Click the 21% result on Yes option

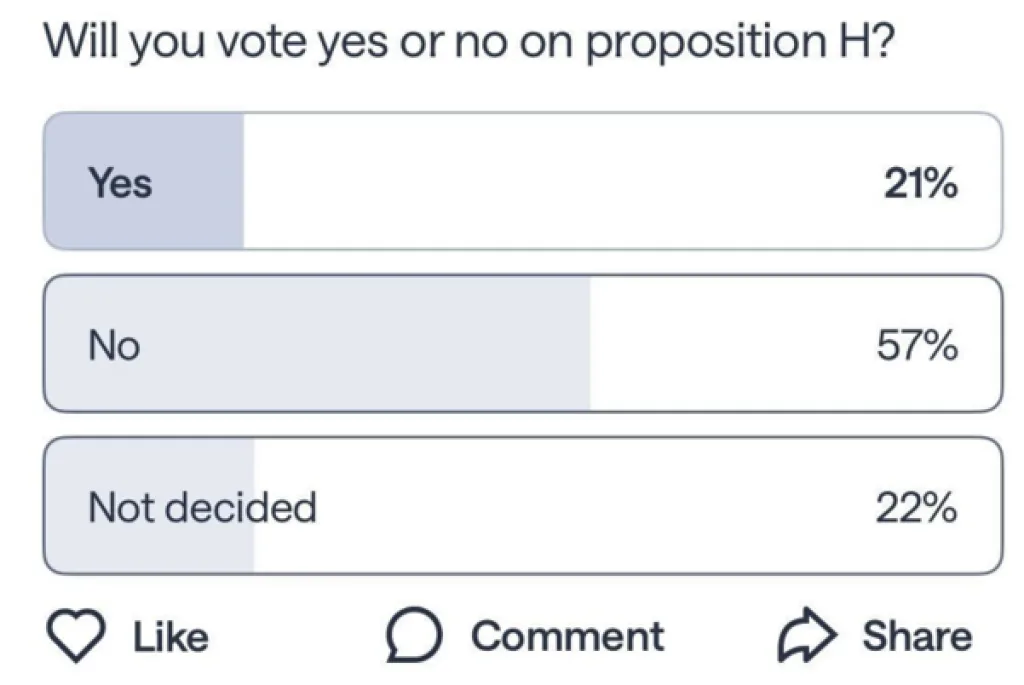[x=920, y=183]
